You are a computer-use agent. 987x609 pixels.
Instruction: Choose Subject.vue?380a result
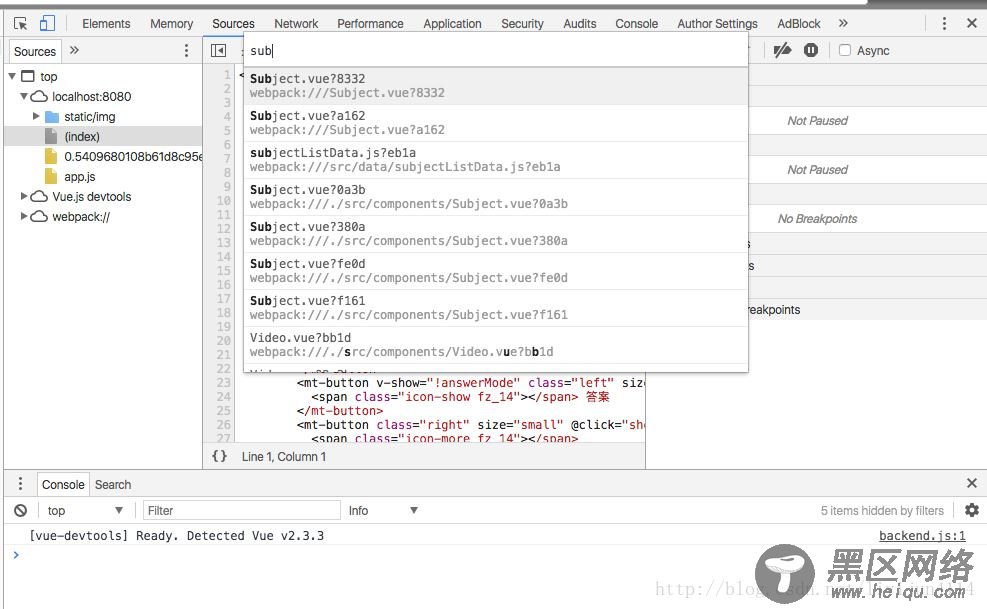pyautogui.click(x=495, y=234)
